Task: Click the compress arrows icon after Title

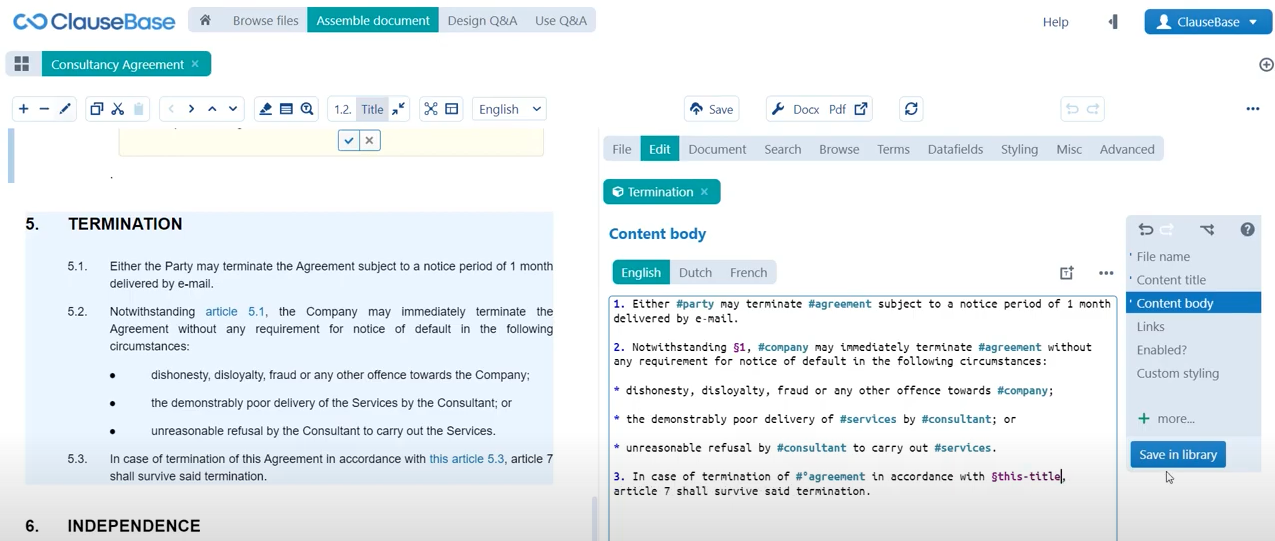Action: click(x=398, y=109)
